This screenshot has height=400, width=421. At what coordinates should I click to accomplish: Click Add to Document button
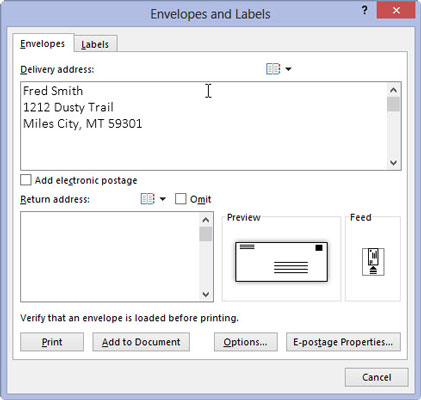click(x=141, y=342)
